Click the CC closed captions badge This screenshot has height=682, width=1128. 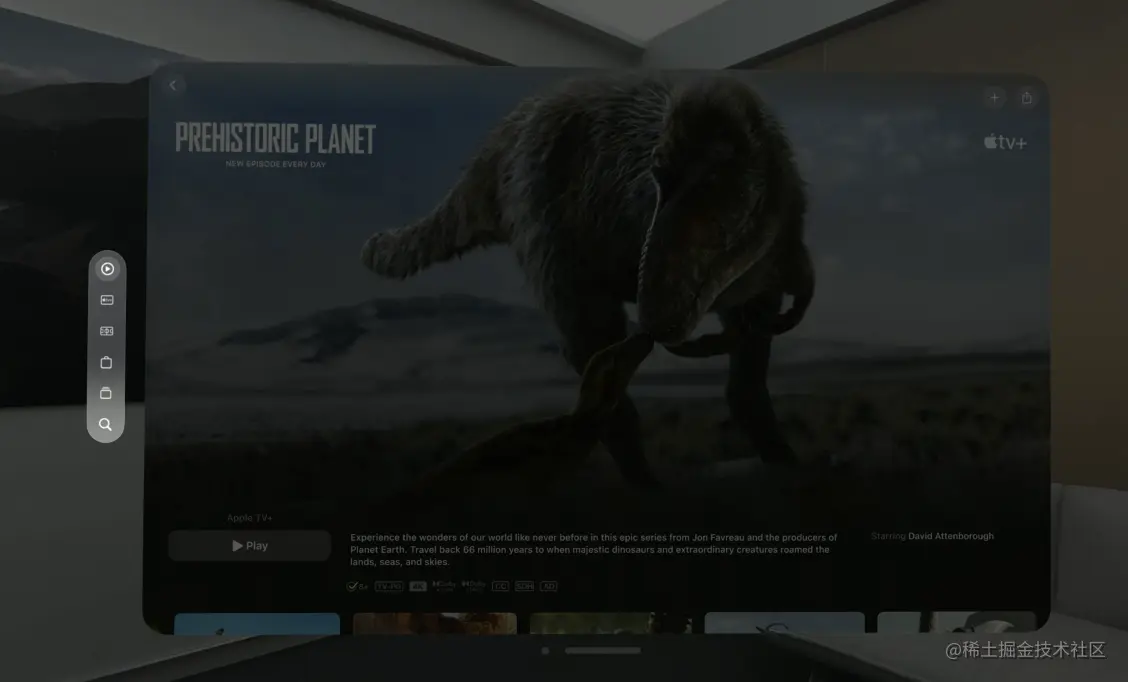click(501, 586)
